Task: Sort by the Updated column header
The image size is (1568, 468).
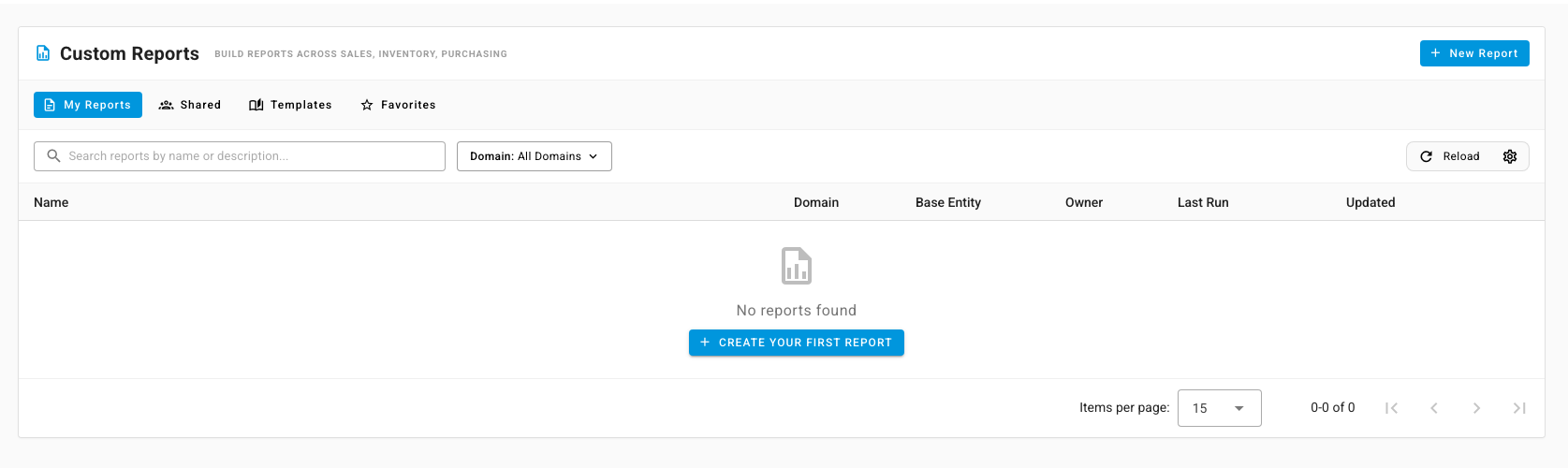Action: (1370, 202)
